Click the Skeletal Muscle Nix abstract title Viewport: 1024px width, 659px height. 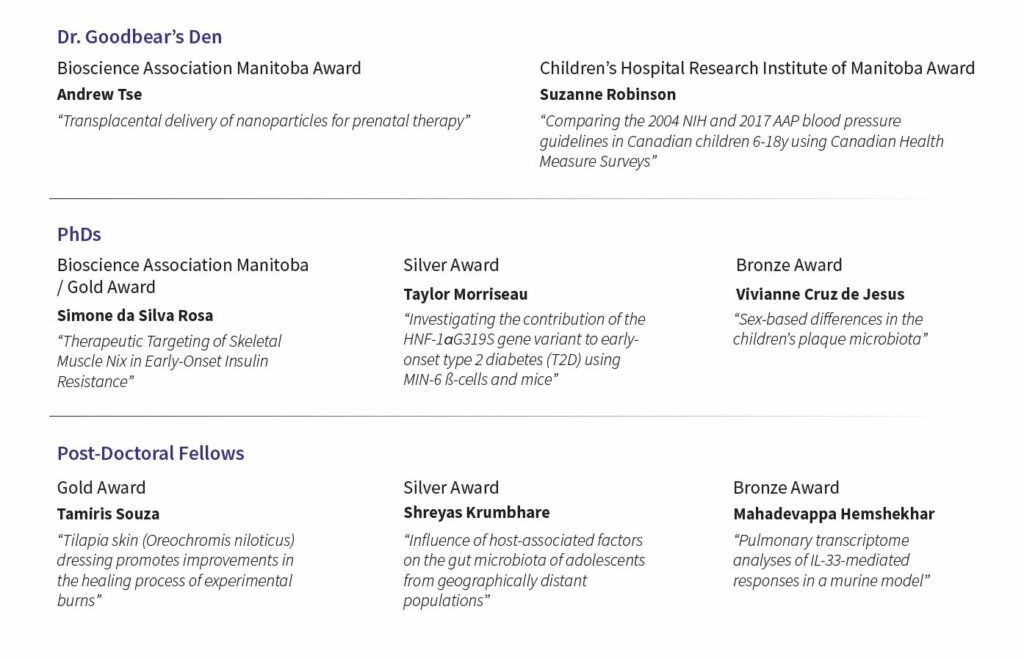[168, 361]
